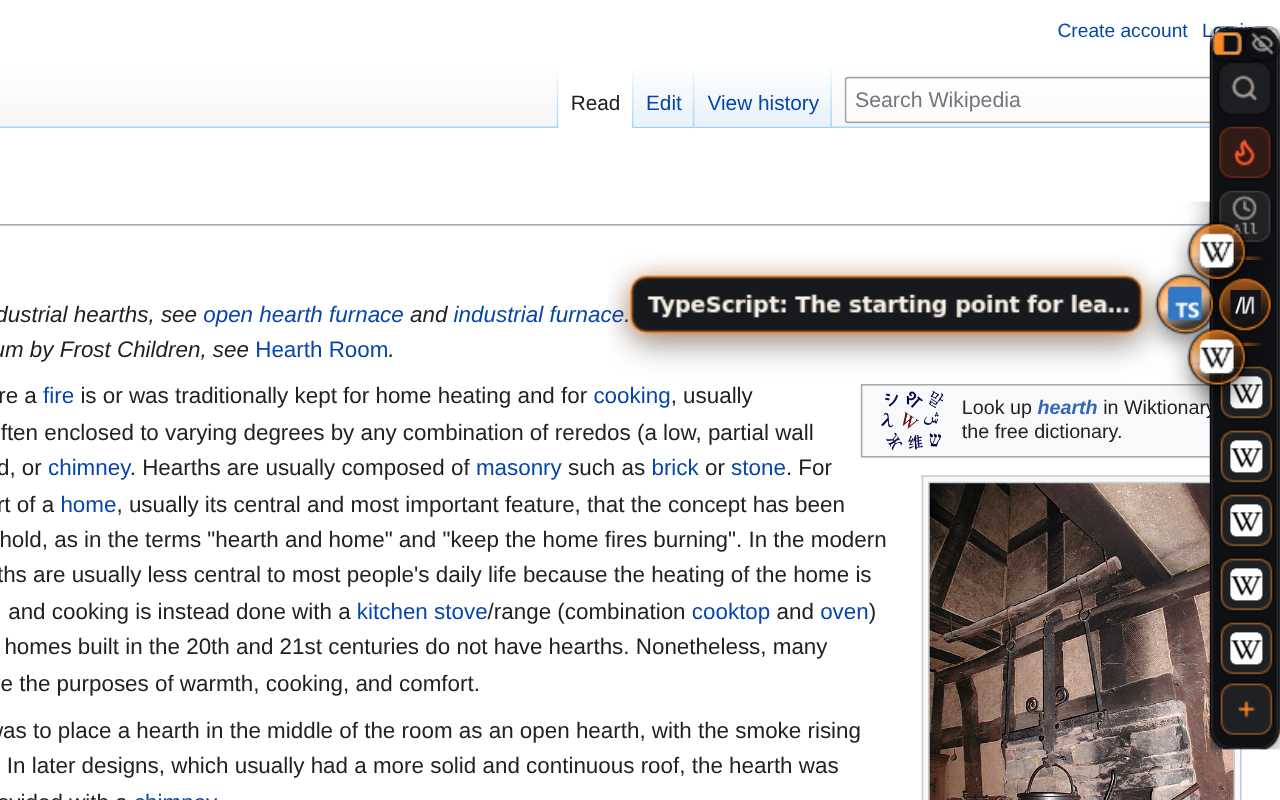Toggle the crossed-out eye visibility icon

click(1262, 43)
